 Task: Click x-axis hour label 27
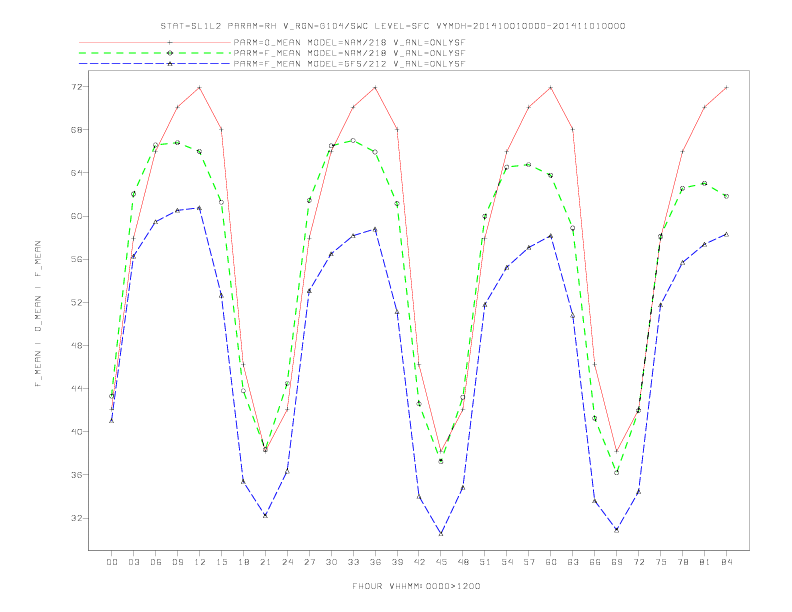309,562
